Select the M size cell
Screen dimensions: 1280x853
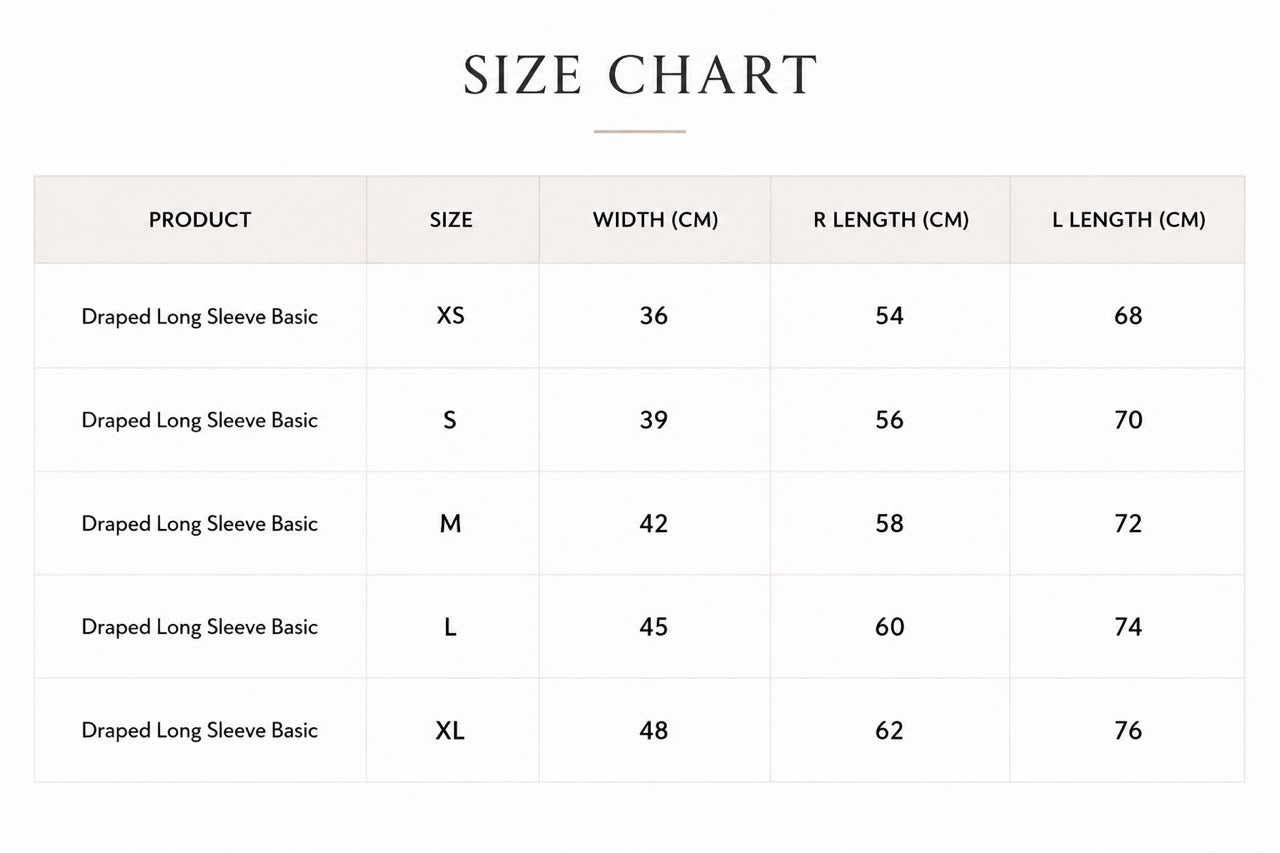point(451,523)
